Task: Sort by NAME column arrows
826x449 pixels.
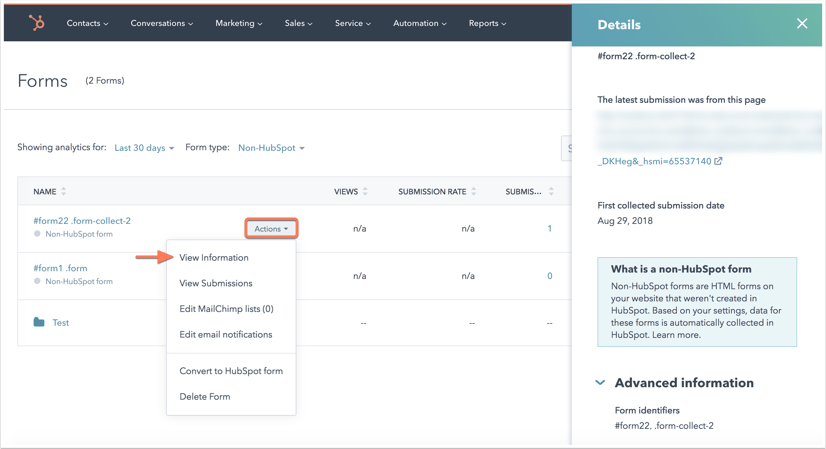Action: point(64,191)
